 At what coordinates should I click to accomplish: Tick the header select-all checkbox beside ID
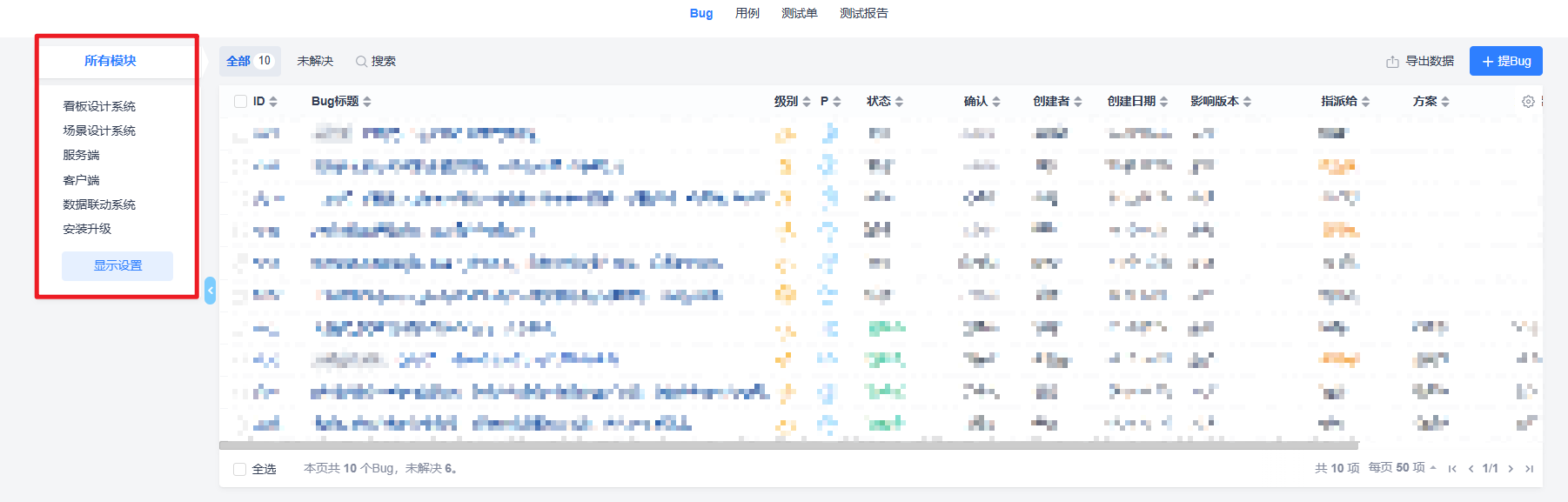point(240,102)
